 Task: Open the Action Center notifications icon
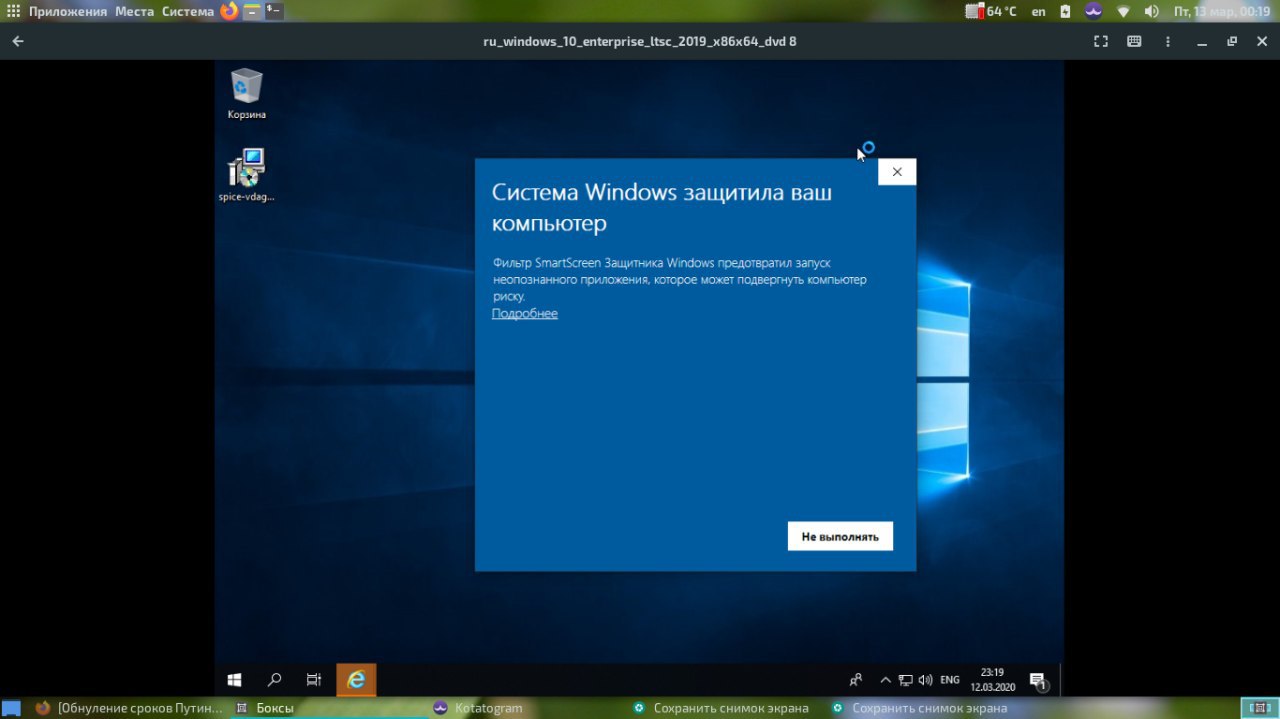(1038, 681)
